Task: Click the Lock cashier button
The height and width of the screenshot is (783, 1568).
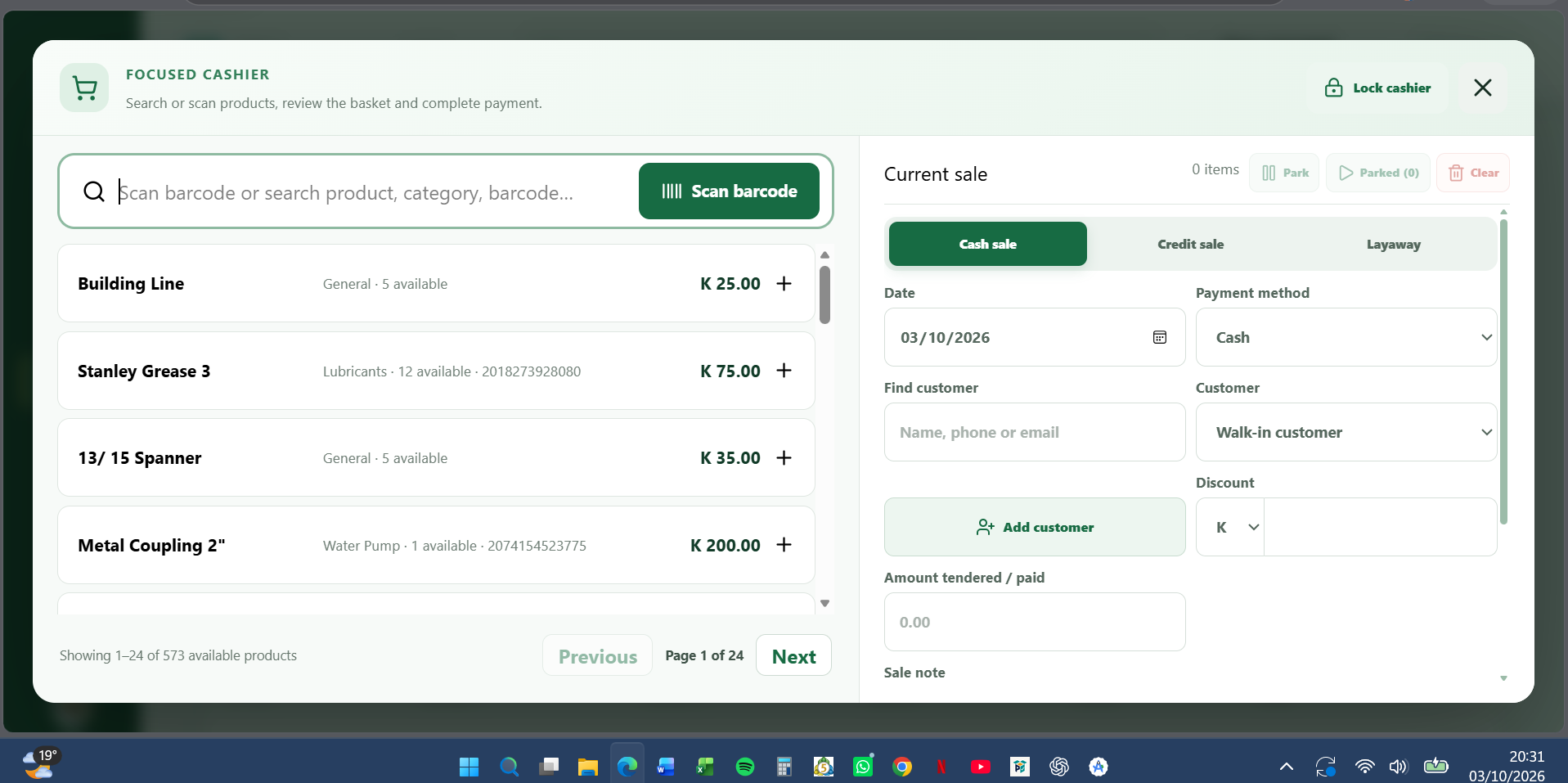Action: click(x=1378, y=88)
